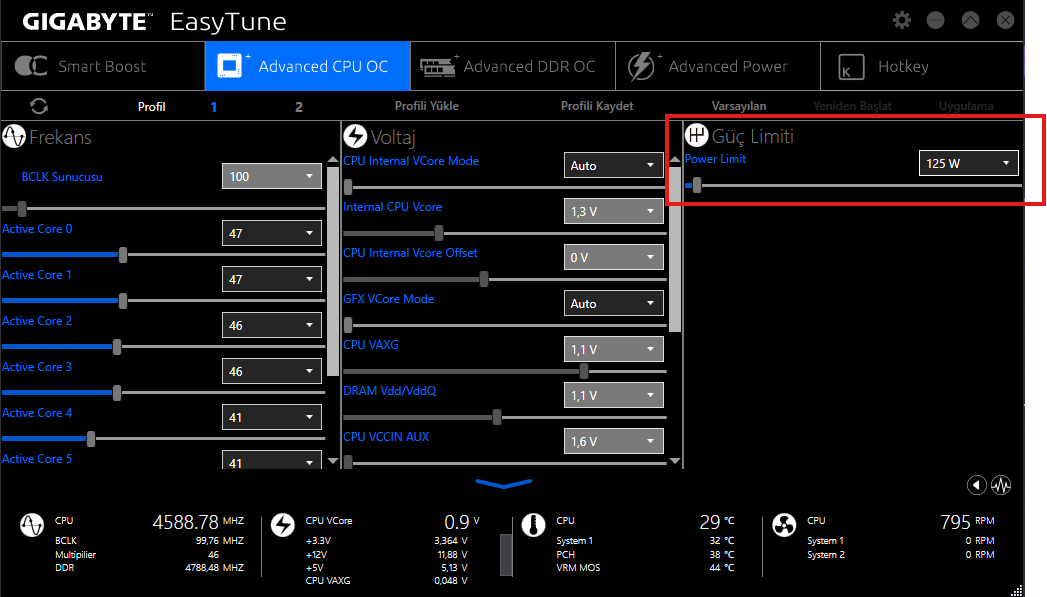Screen dimensions: 1047x597
Task: Click the Smart Boost tab icon
Action: click(31, 66)
